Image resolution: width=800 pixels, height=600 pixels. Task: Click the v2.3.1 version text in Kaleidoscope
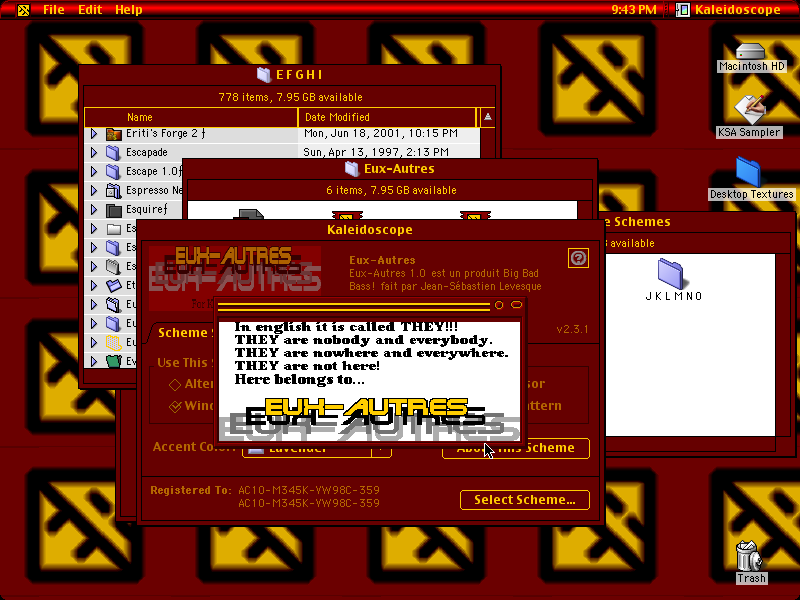pyautogui.click(x=572, y=329)
